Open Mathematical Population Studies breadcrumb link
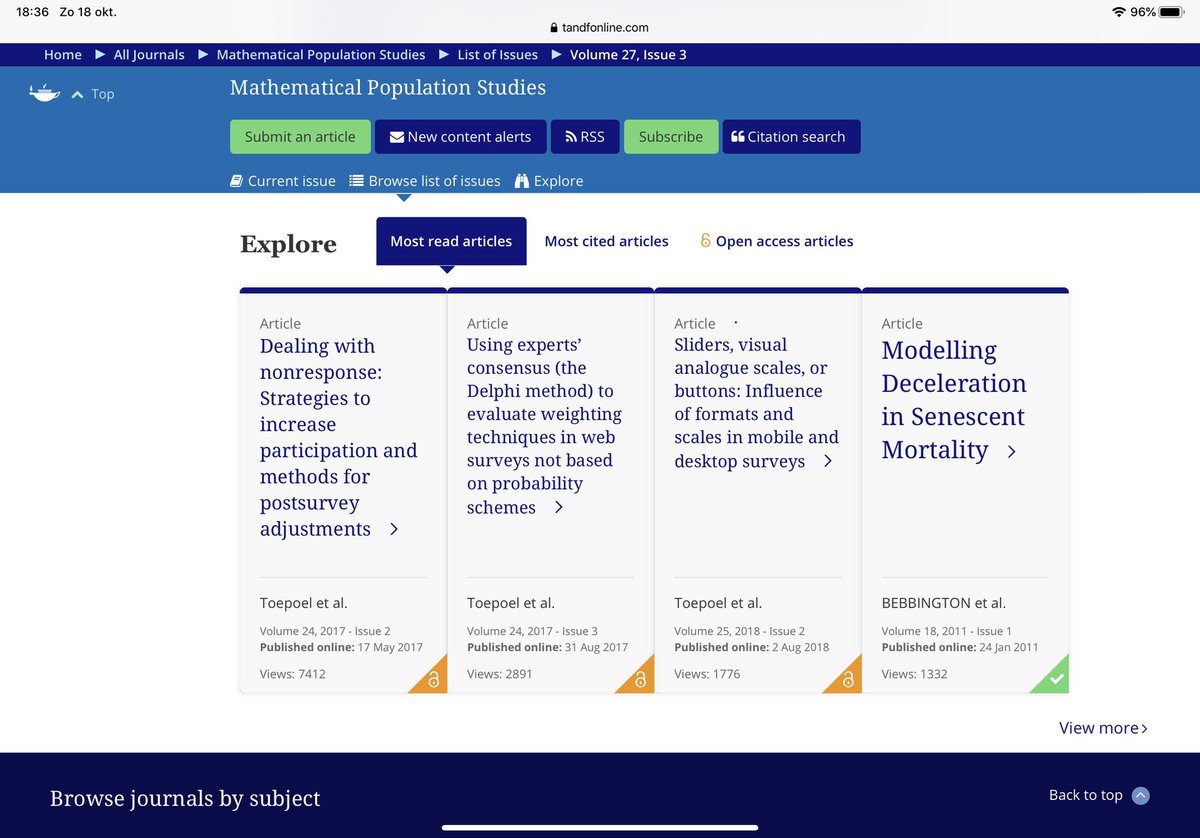This screenshot has height=838, width=1200. (x=321, y=55)
